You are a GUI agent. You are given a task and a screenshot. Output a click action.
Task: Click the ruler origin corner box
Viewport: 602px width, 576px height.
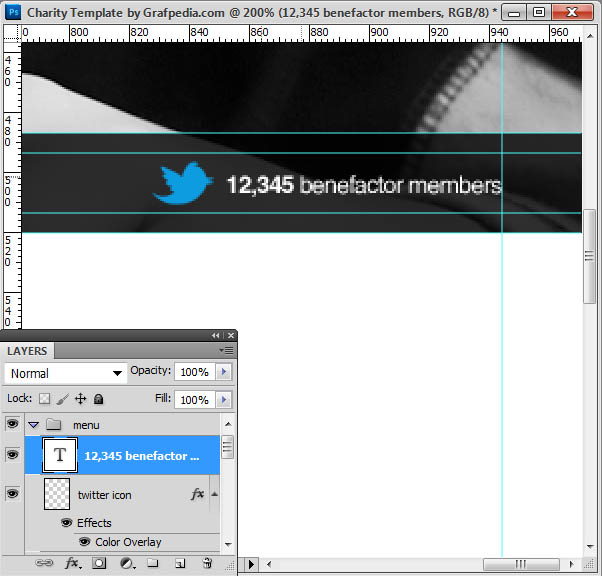pyautogui.click(x=12, y=32)
